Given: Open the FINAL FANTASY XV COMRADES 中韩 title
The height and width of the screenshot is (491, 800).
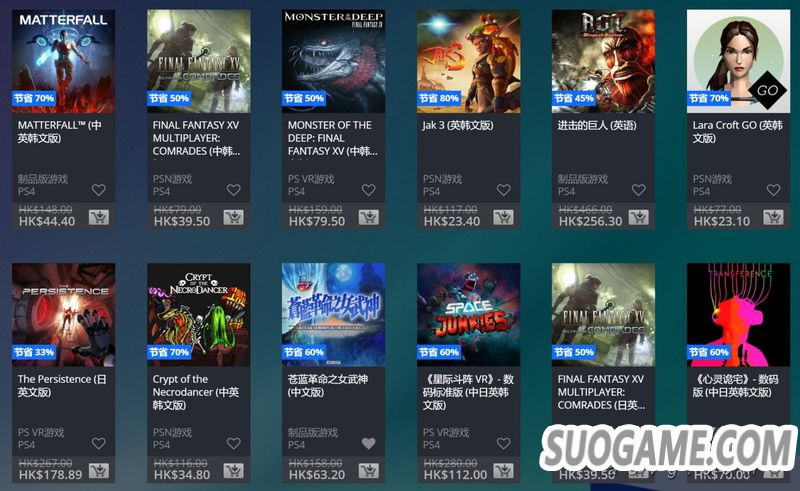Looking at the screenshot, I should pos(196,138).
